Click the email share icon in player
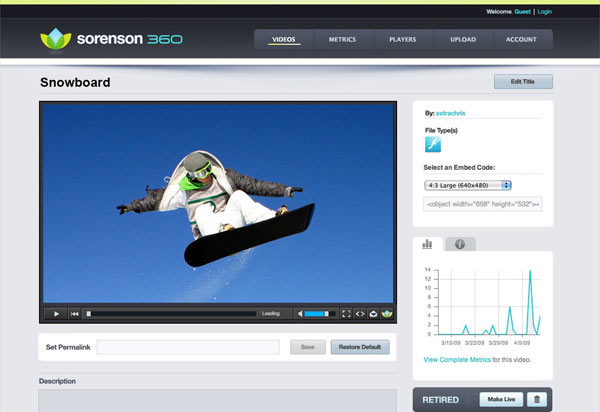The image size is (600, 412). click(373, 313)
